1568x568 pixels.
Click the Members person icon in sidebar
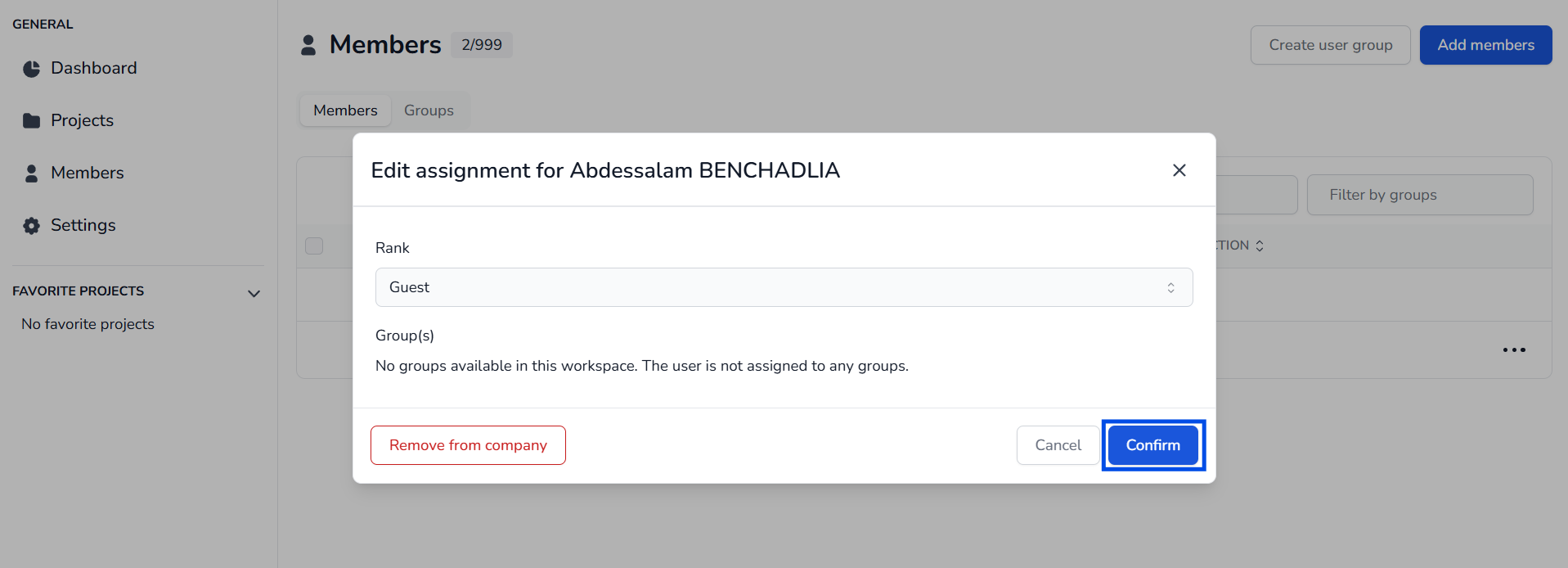(31, 174)
